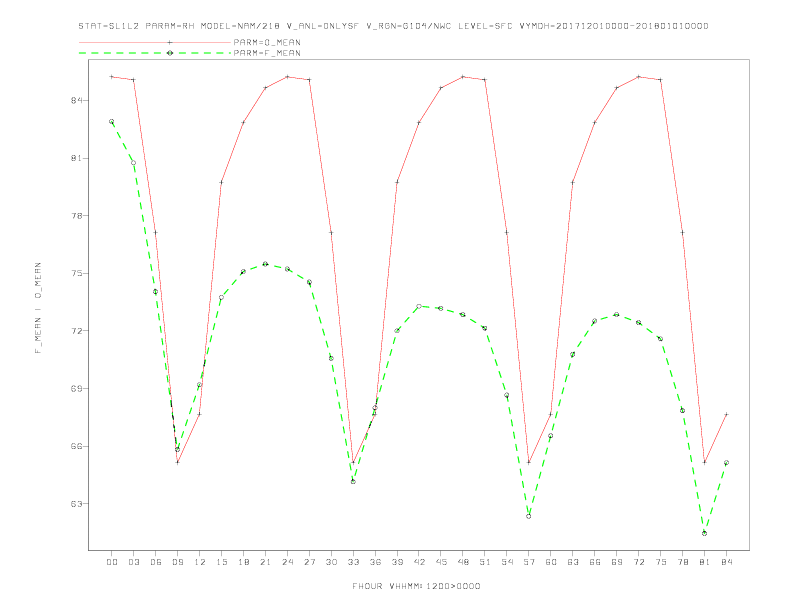Viewport: 792px width, 612px height.
Task: Click y-axis tick value 69
Action: pos(77,388)
